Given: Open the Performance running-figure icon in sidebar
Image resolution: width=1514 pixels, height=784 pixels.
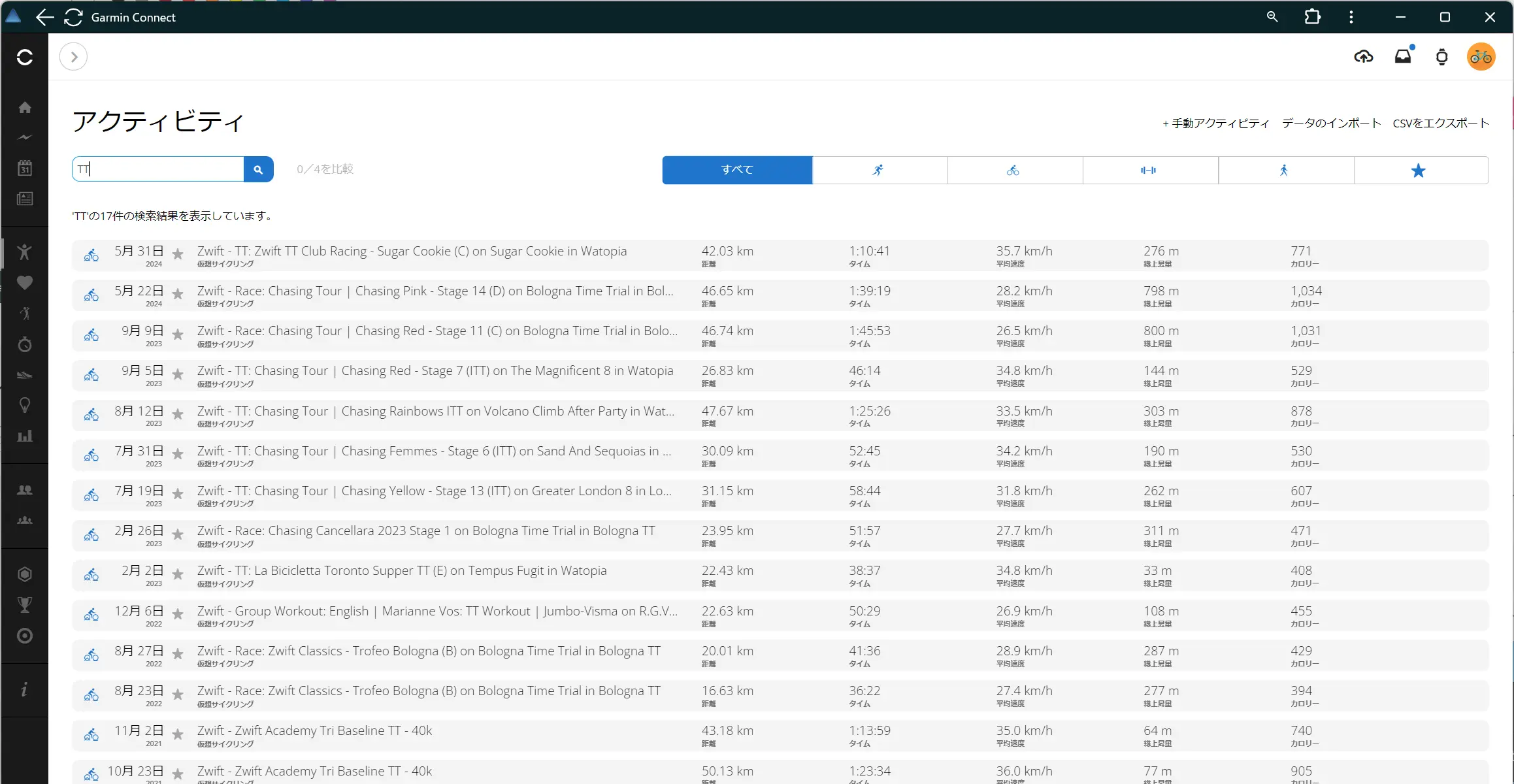Looking at the screenshot, I should (25, 314).
